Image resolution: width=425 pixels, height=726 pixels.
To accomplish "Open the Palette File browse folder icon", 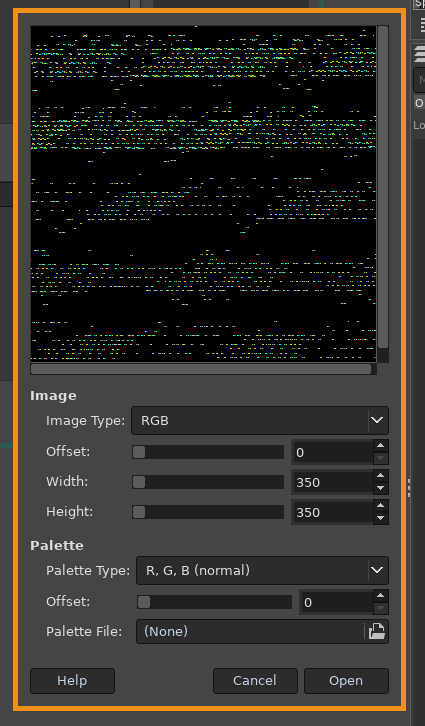I will point(376,631).
